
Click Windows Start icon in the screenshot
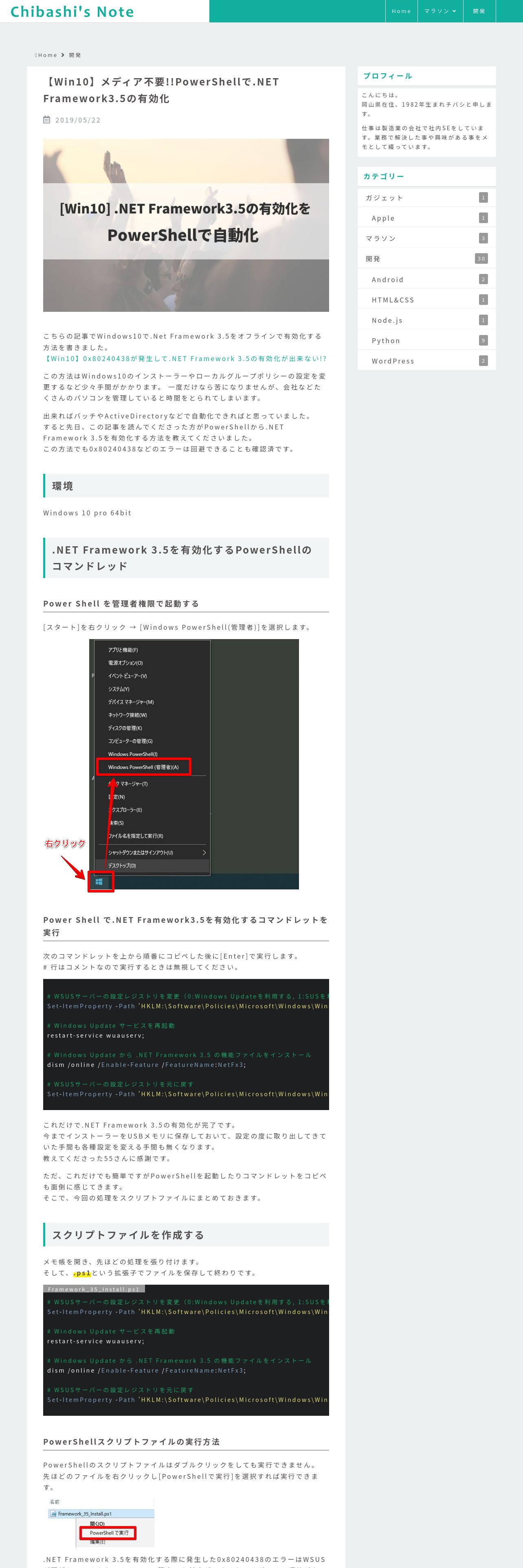[x=99, y=882]
